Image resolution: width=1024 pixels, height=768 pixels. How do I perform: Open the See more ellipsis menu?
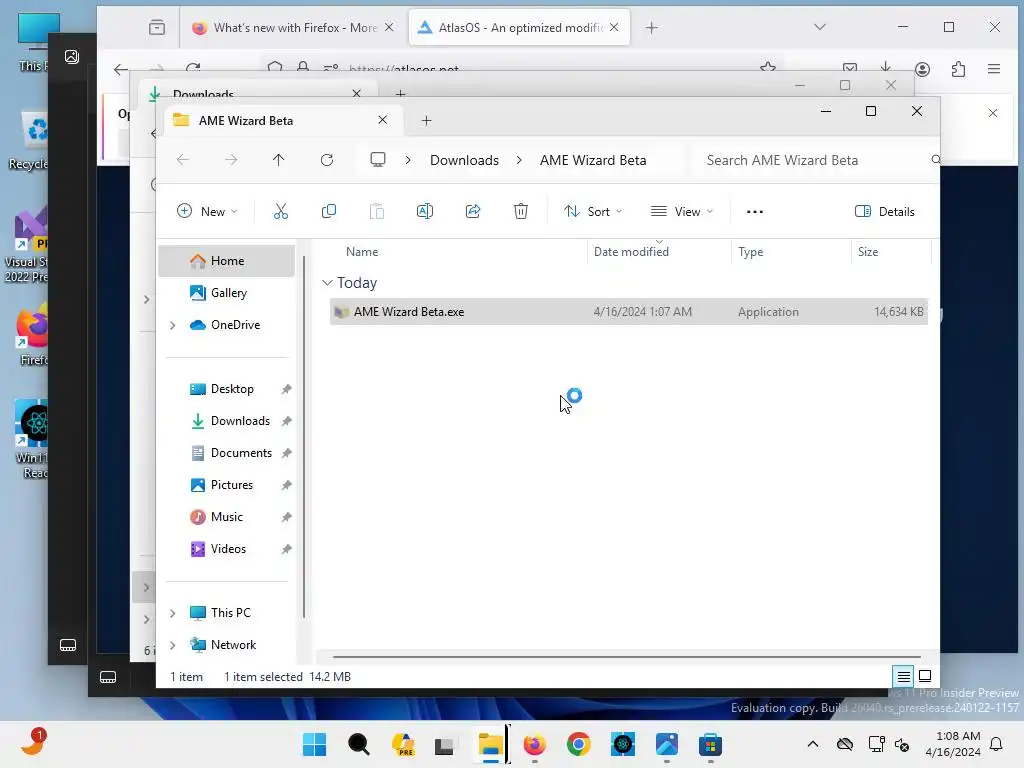tap(754, 212)
